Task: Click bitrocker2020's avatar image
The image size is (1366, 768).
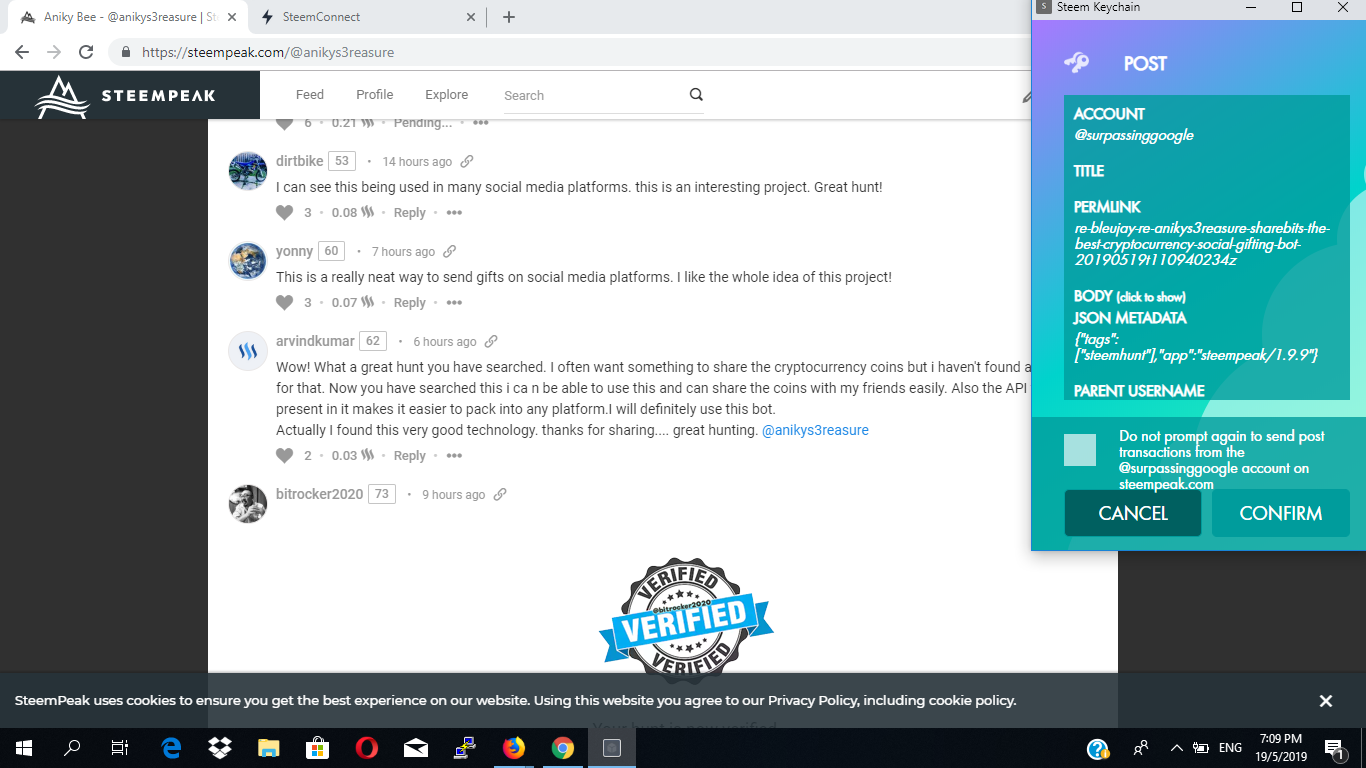Action: tap(248, 504)
